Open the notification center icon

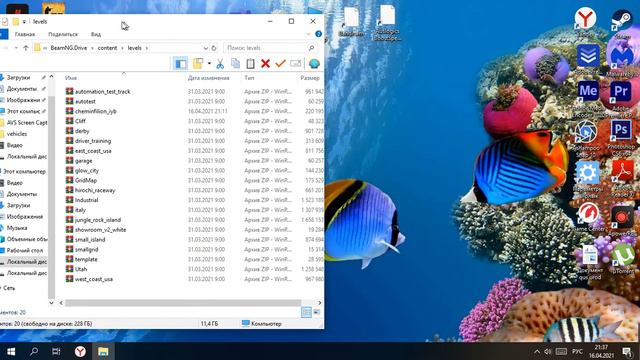point(627,351)
